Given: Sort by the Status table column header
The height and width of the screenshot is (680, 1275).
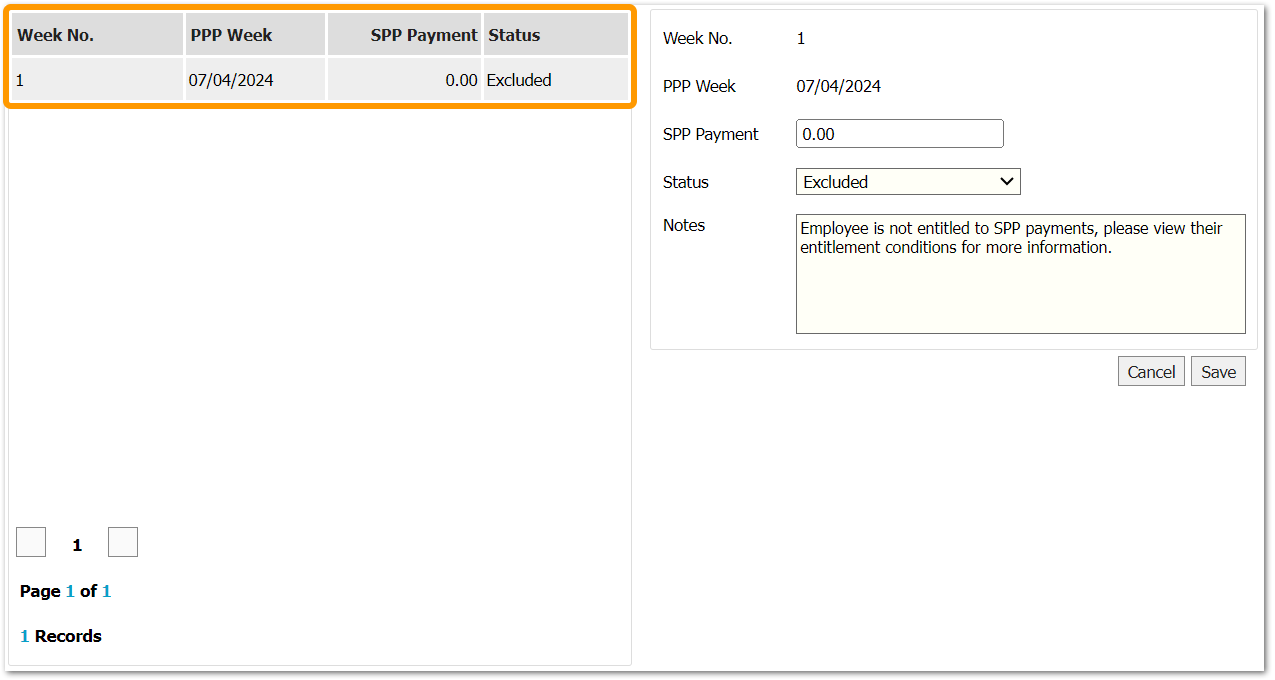Looking at the screenshot, I should tap(514, 35).
